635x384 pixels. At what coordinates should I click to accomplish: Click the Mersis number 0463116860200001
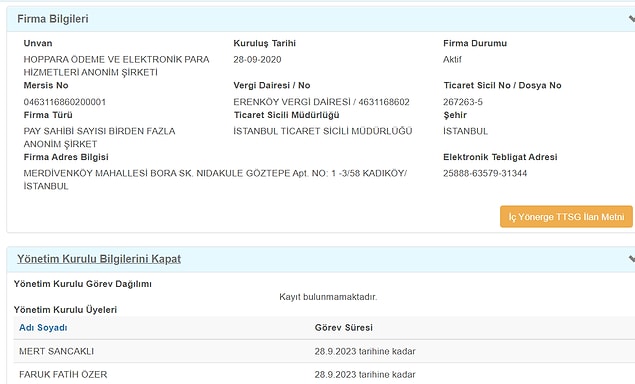[x=65, y=102]
